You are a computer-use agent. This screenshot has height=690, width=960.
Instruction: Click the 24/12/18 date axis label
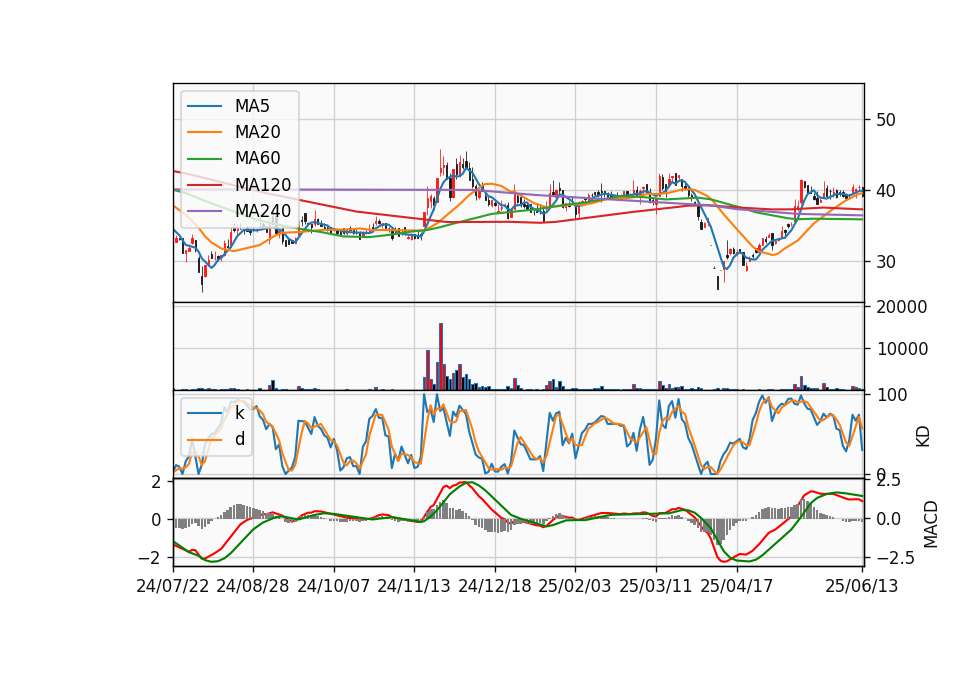click(495, 586)
